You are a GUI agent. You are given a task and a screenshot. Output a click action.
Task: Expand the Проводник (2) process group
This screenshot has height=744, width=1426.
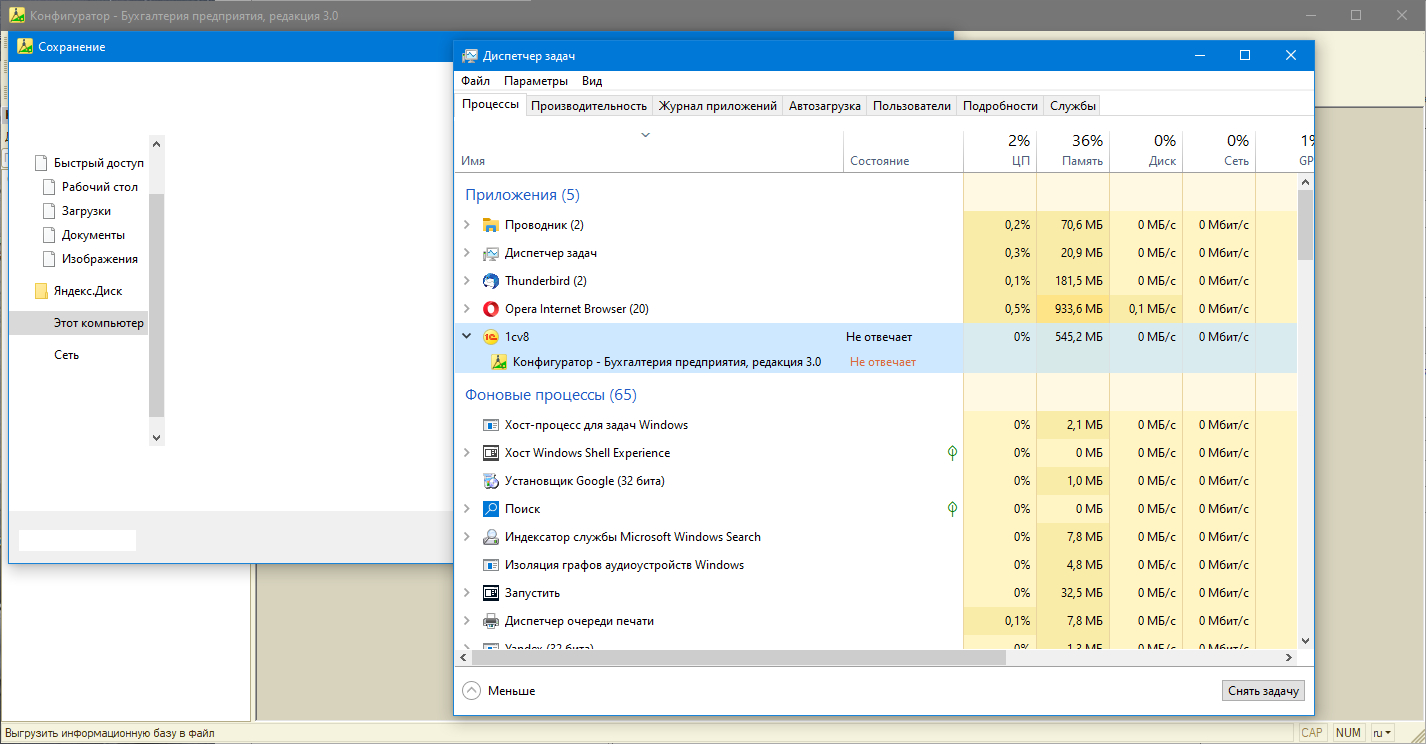[x=466, y=225]
